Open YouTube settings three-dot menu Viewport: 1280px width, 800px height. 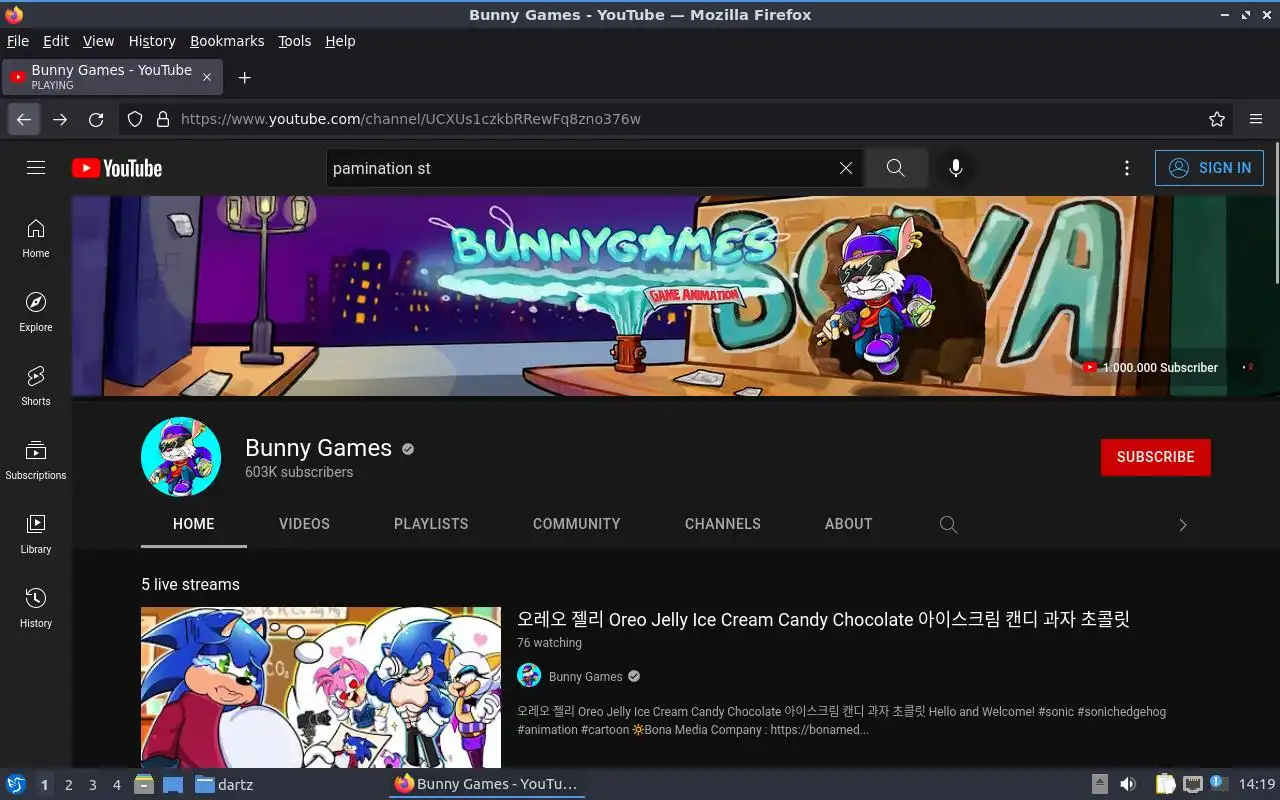(x=1127, y=168)
